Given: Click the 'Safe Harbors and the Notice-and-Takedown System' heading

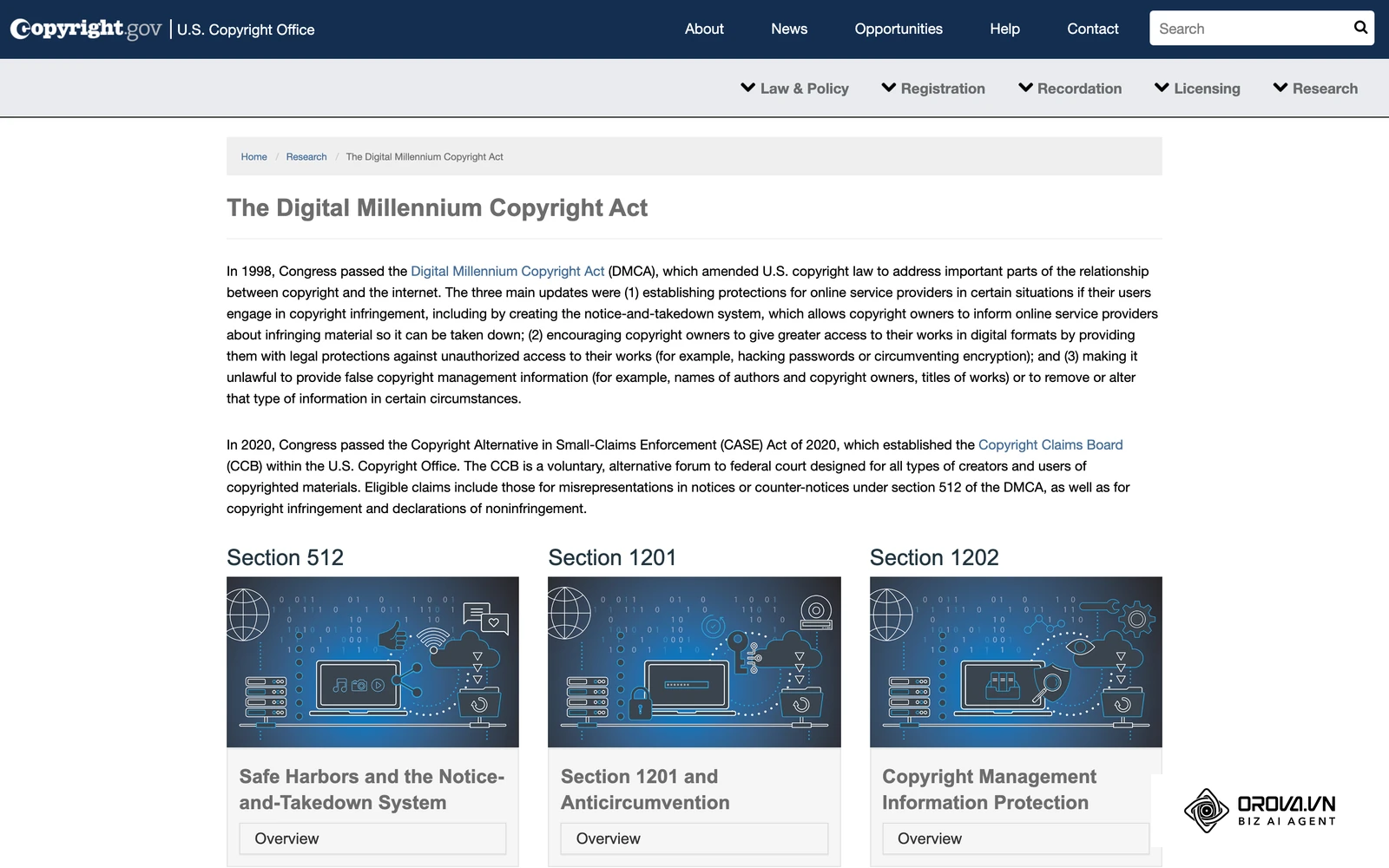Looking at the screenshot, I should (x=372, y=790).
